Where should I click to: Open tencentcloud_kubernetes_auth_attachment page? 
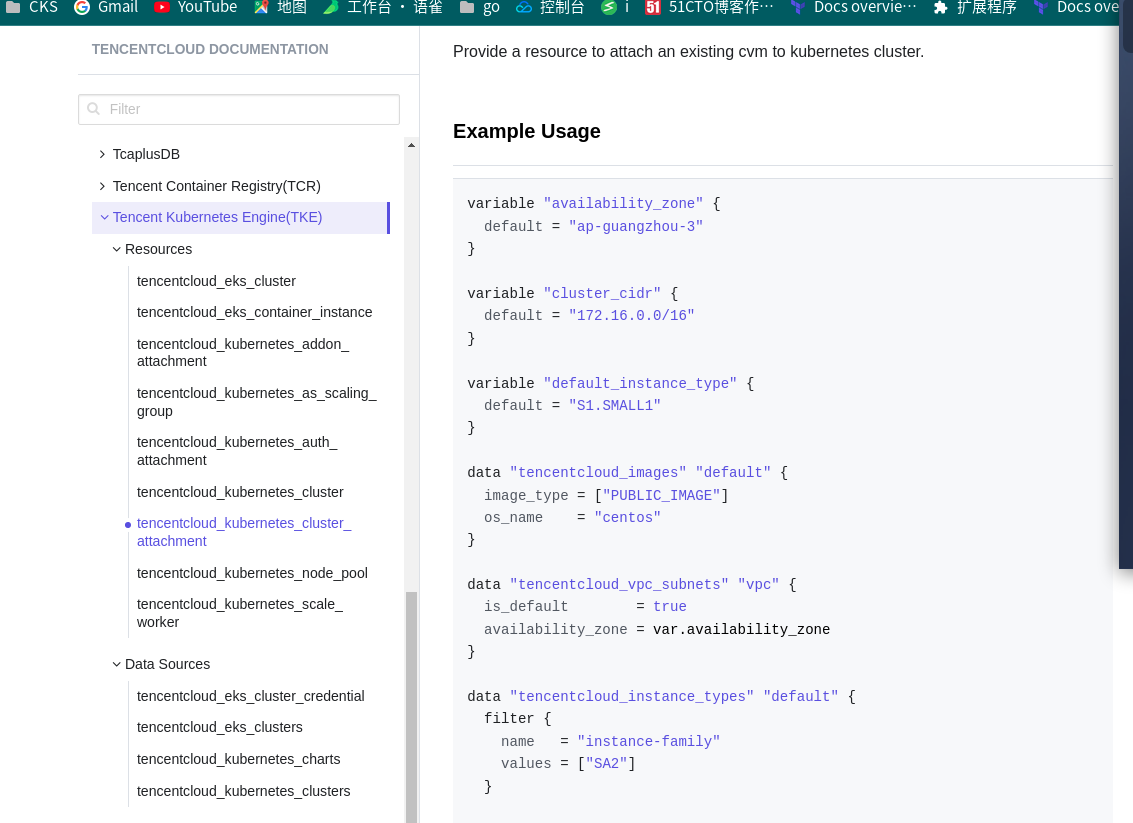point(237,451)
